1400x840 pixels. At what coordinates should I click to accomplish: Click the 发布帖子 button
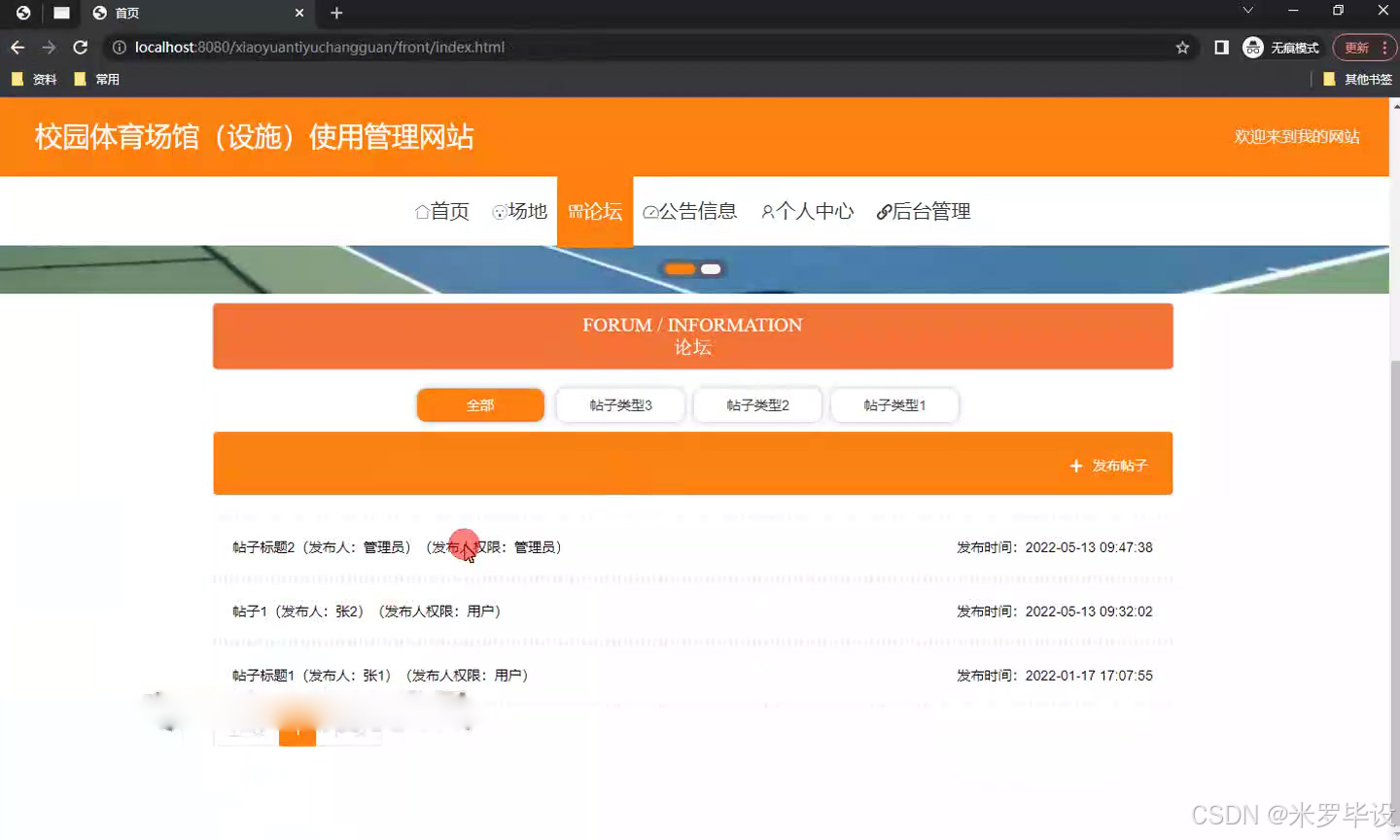pos(1110,465)
